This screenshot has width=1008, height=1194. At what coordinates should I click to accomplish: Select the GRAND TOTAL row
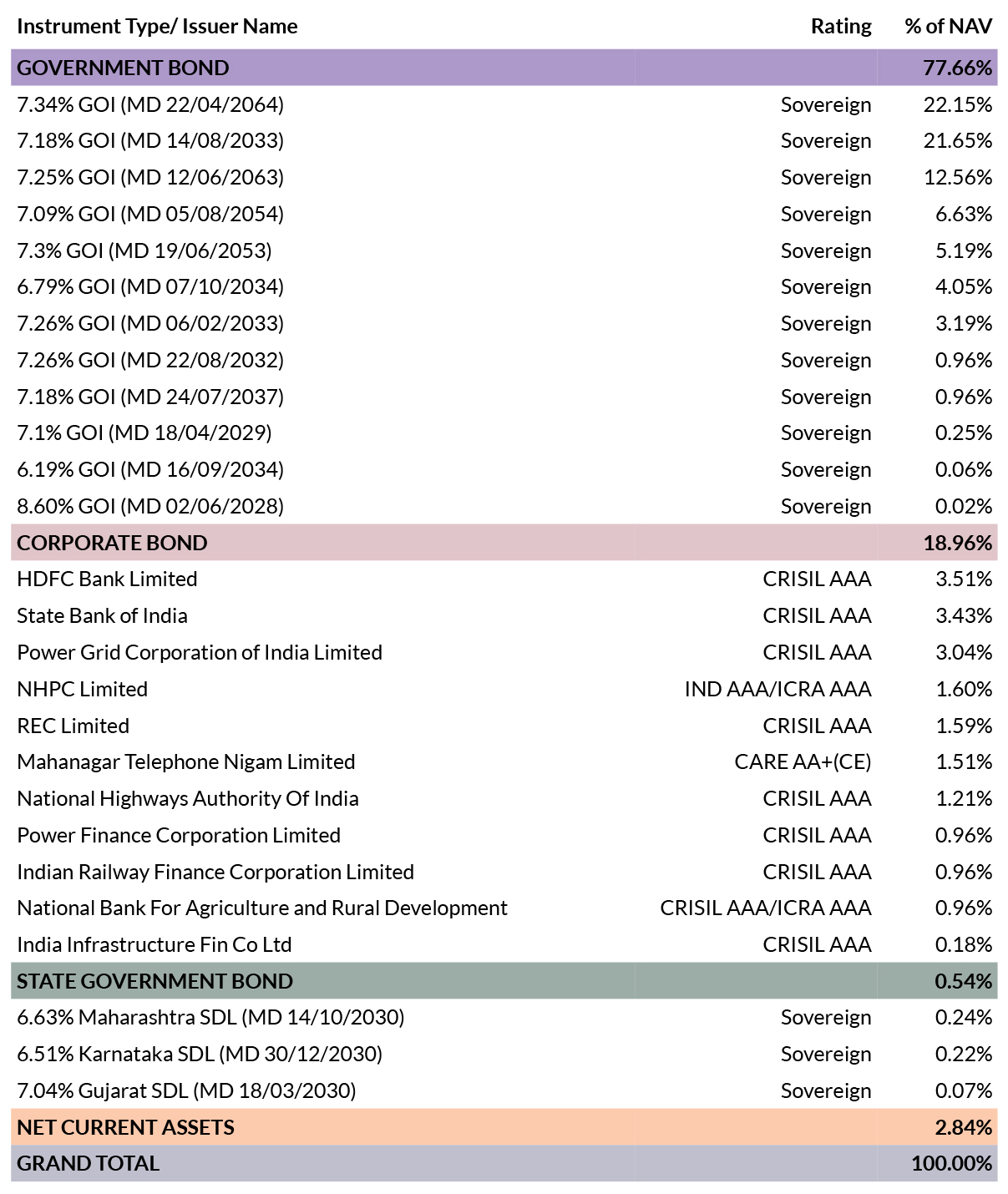(x=504, y=1163)
